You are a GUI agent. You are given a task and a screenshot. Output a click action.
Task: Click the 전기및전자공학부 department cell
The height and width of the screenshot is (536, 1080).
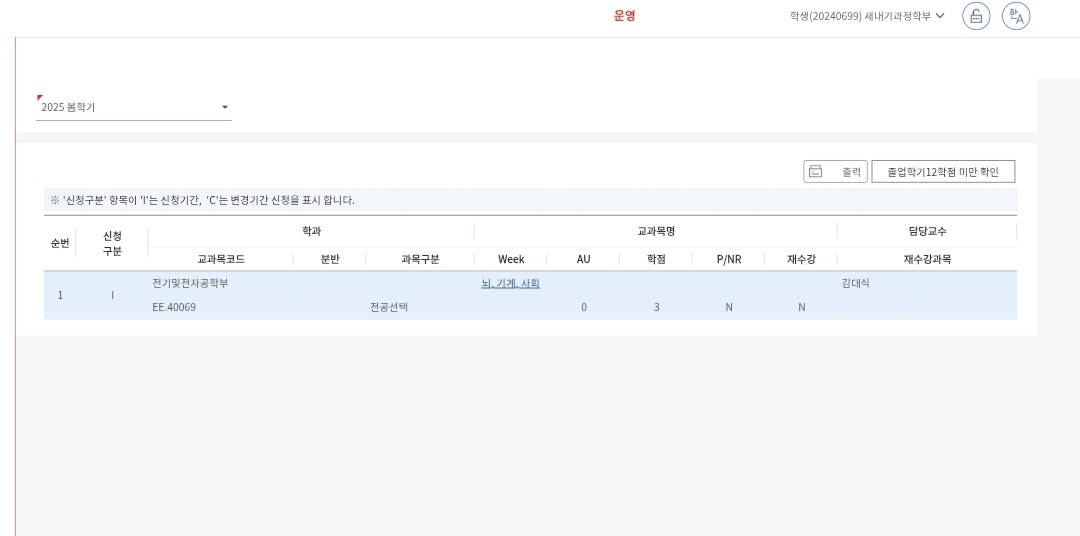190,283
